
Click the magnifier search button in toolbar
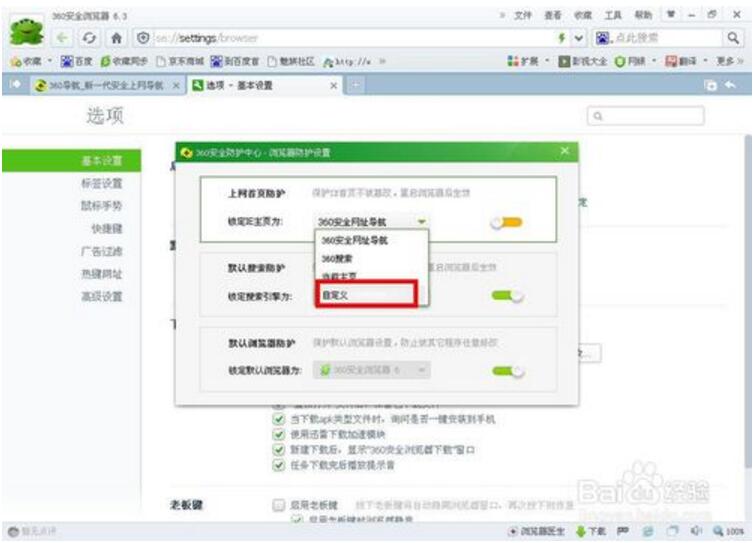tap(733, 38)
